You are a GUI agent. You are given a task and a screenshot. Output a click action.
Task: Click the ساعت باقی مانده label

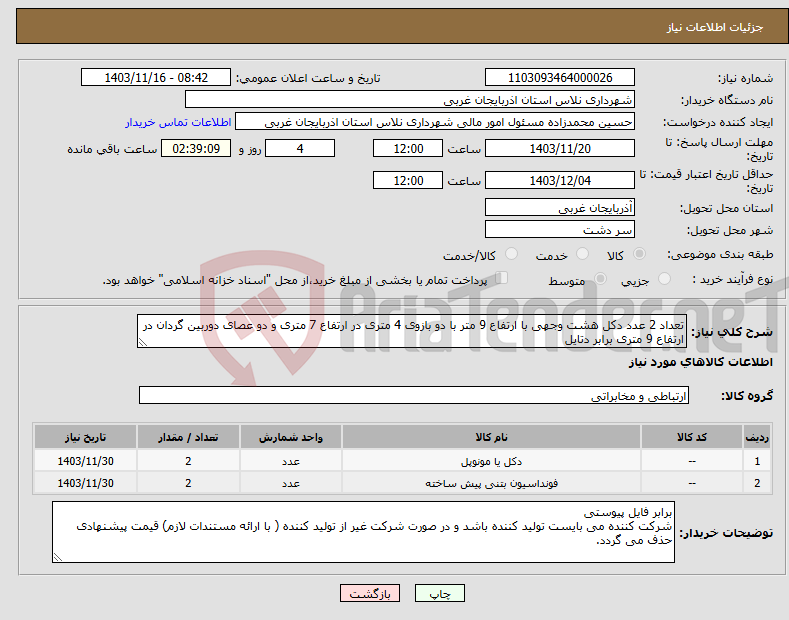pos(112,149)
